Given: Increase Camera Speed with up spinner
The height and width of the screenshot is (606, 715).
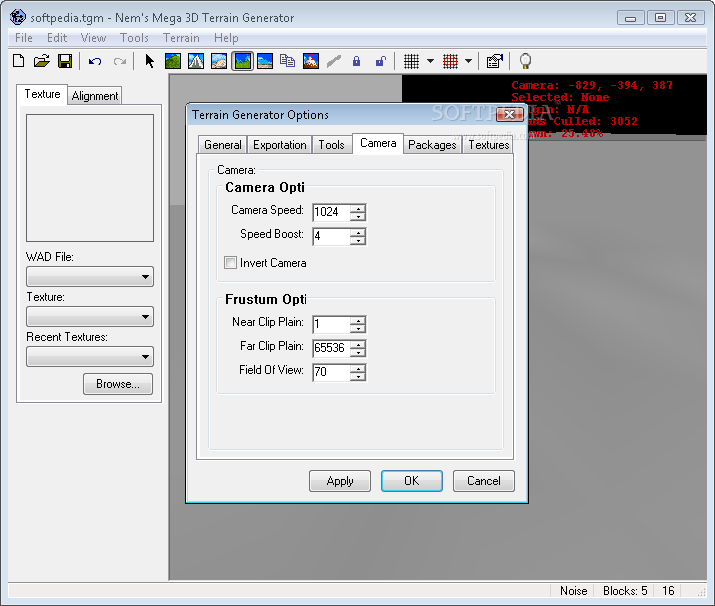Looking at the screenshot, I should (358, 208).
